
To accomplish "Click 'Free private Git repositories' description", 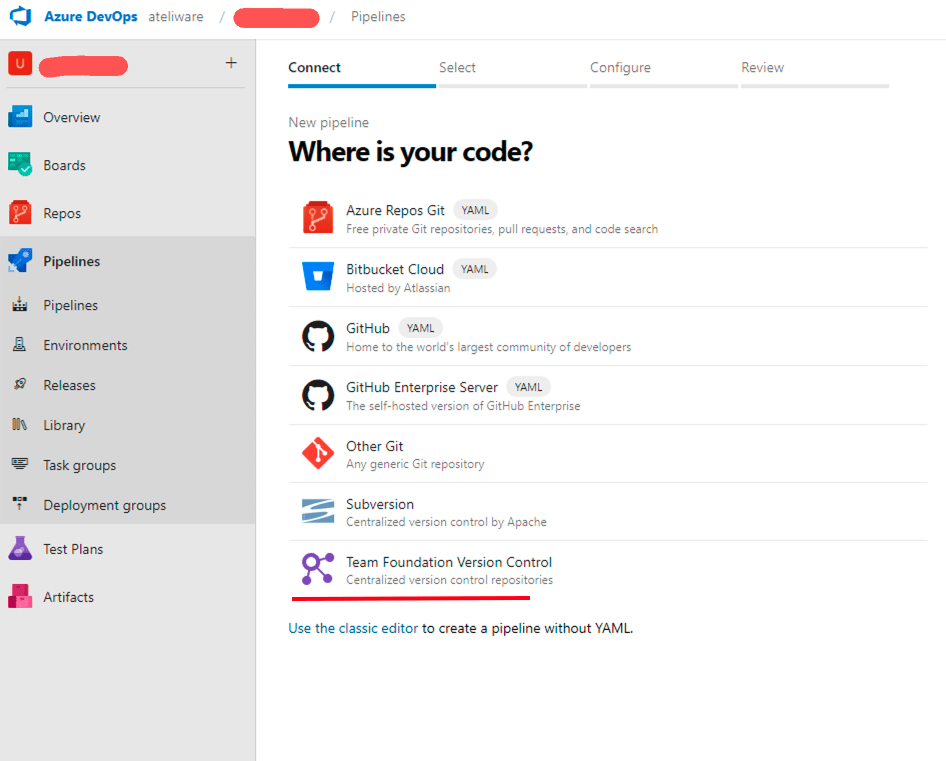I will click(x=502, y=229).
